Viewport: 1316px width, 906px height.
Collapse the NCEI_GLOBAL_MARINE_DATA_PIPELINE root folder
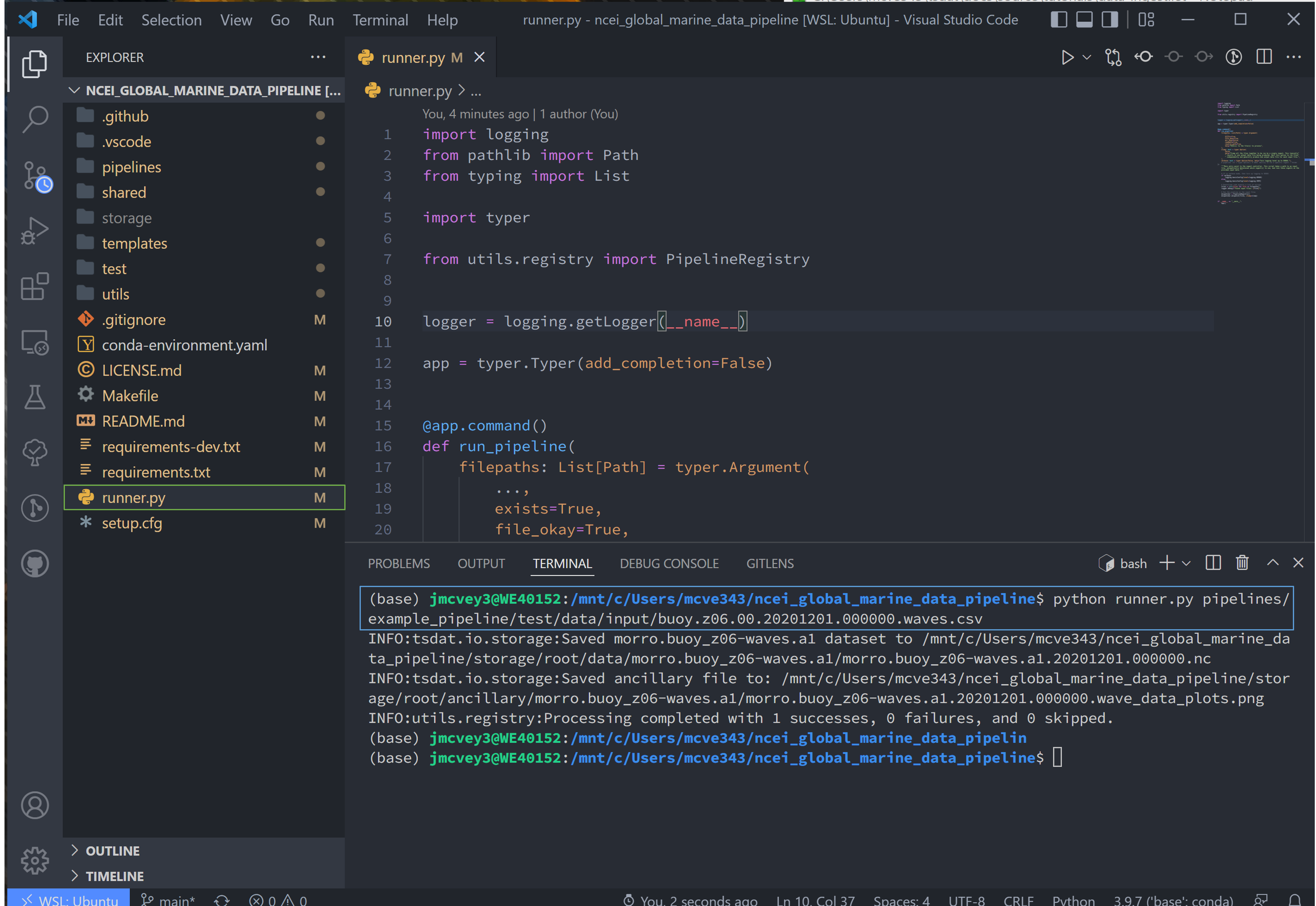point(205,91)
